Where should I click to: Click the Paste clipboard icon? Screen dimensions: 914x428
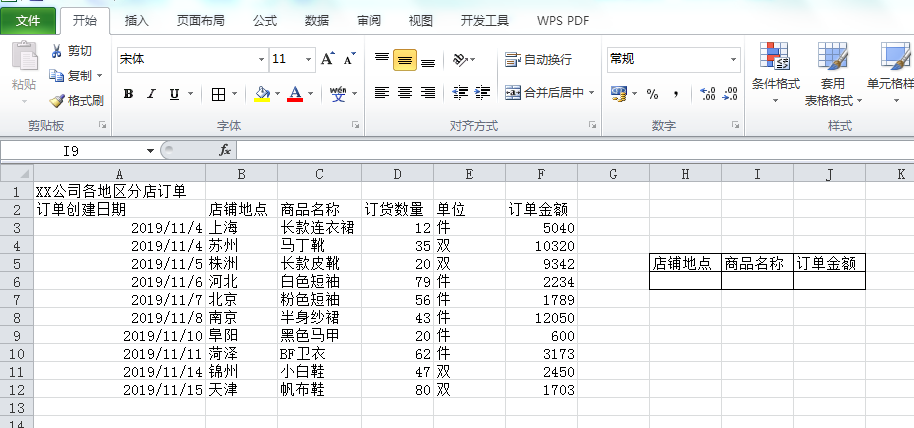pyautogui.click(x=24, y=58)
